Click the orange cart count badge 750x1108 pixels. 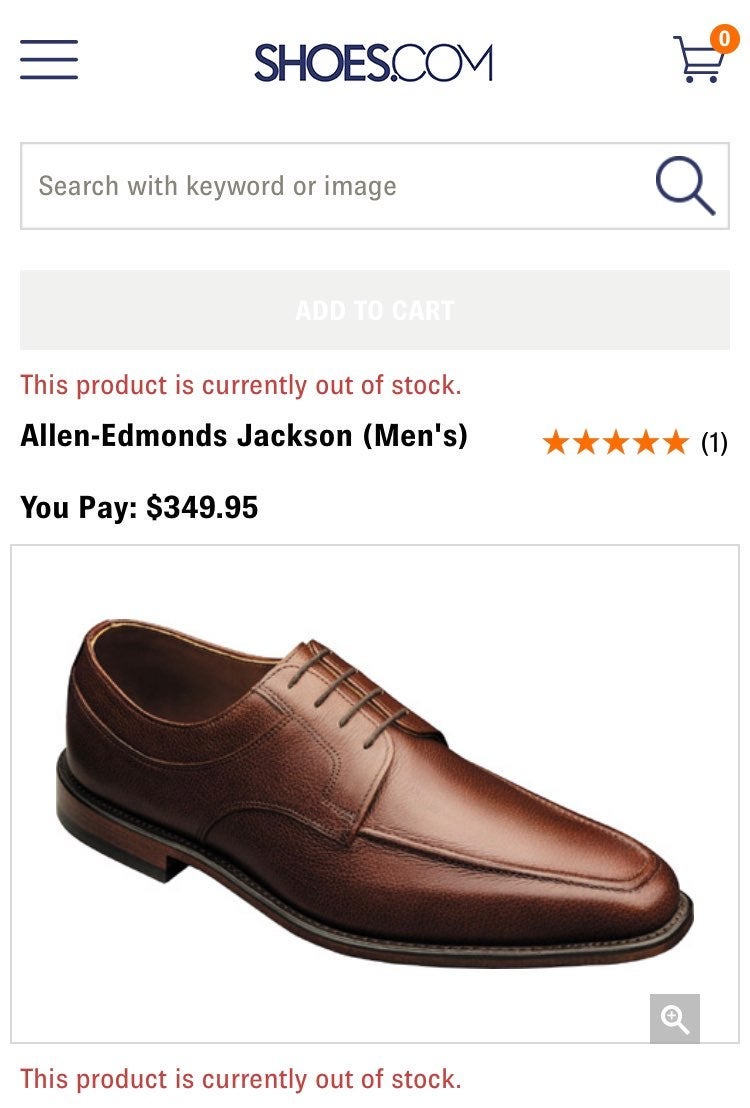[x=724, y=39]
